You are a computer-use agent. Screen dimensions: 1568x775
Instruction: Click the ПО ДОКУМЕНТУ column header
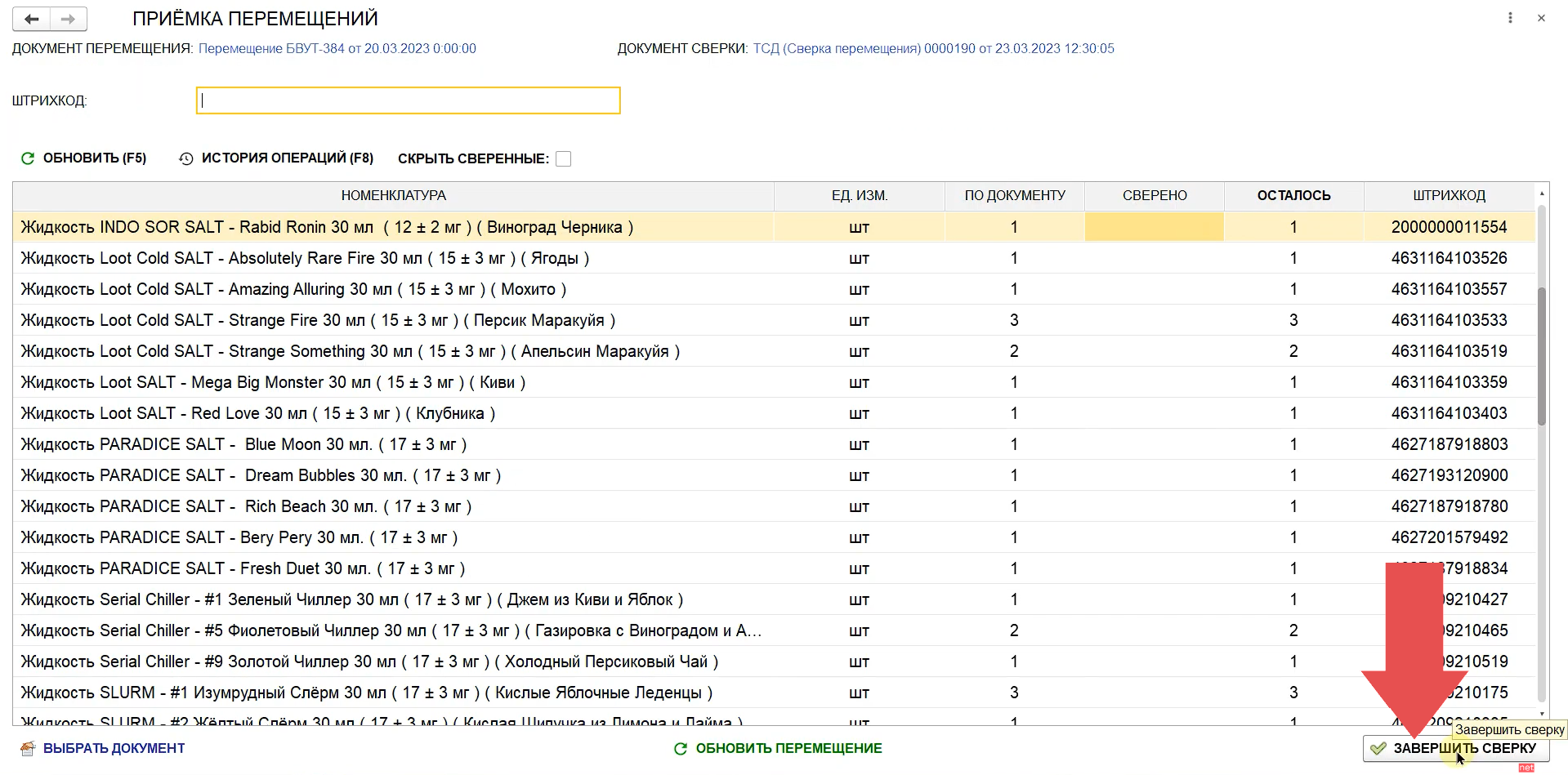(x=1014, y=196)
